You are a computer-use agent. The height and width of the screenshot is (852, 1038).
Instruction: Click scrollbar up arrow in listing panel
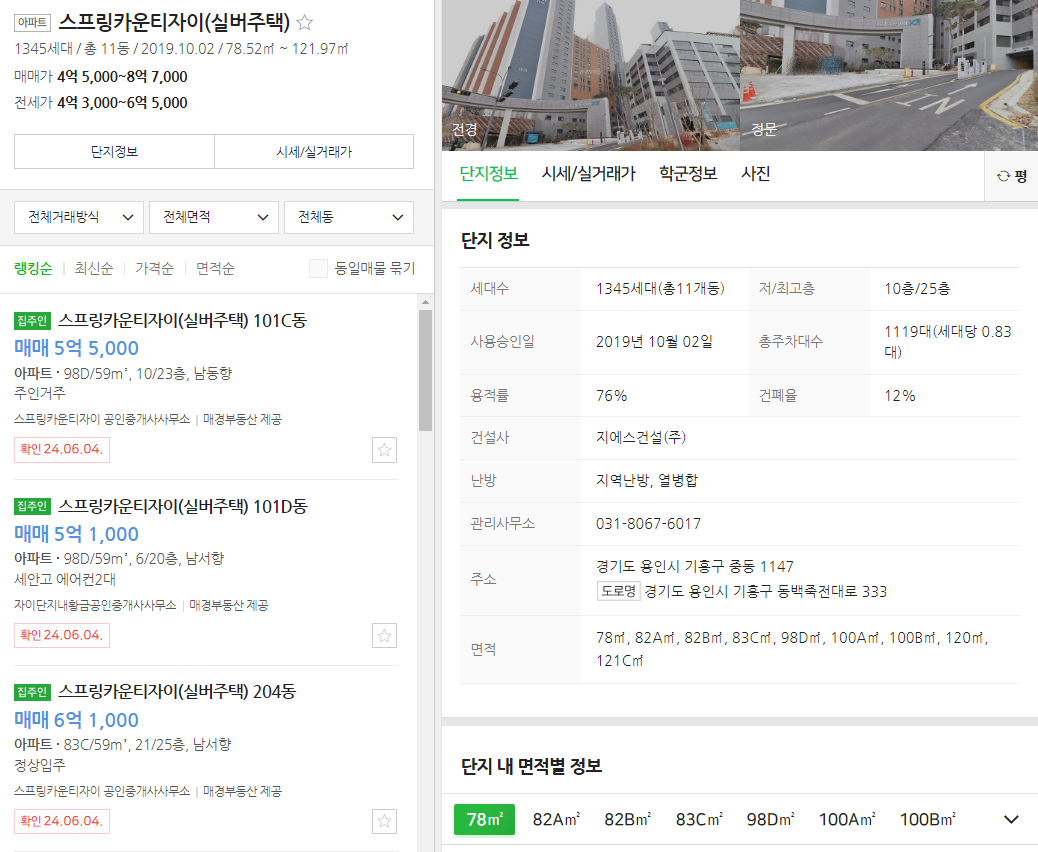point(425,303)
